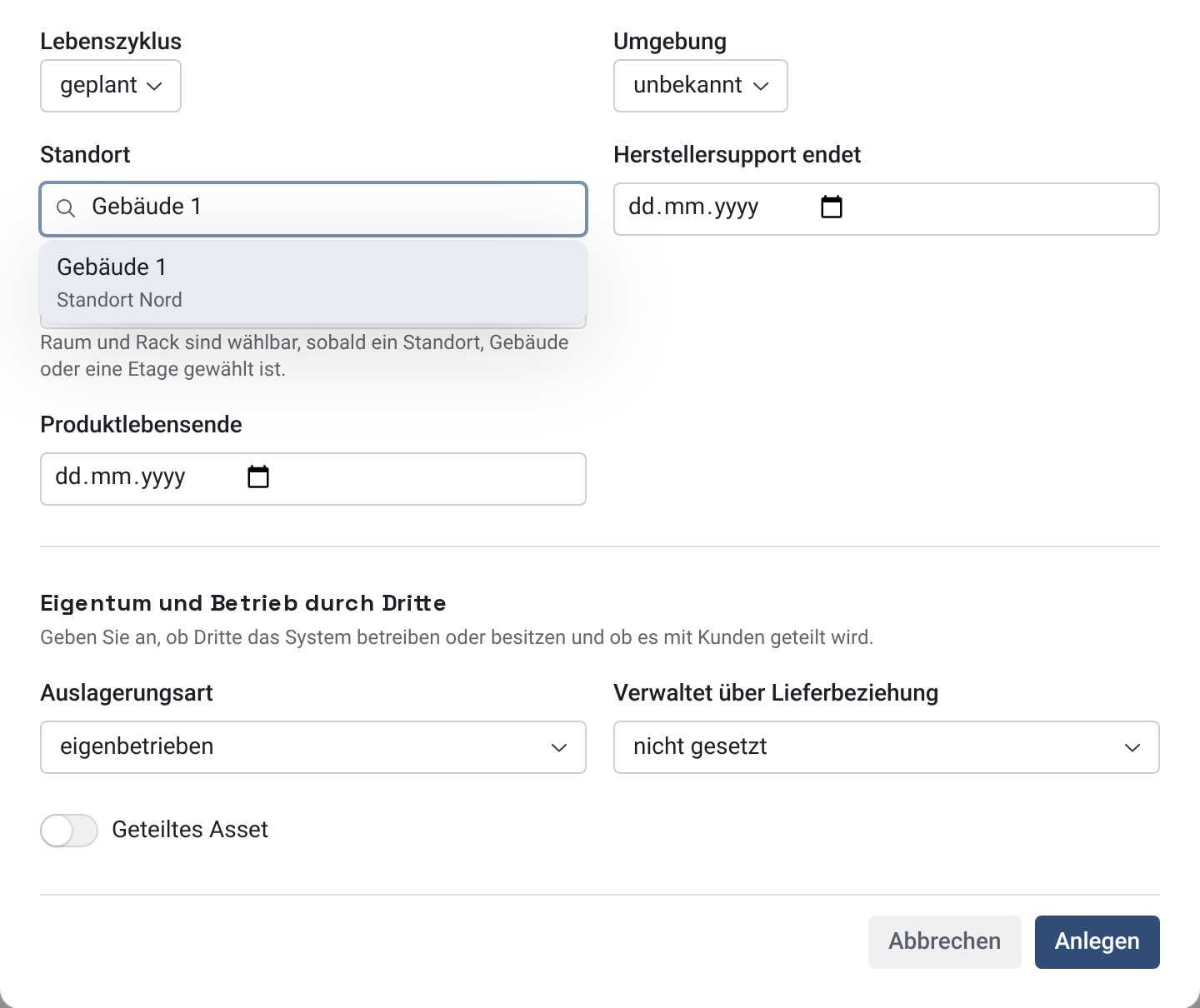The height and width of the screenshot is (1008, 1200).
Task: Select the Gebäude 1 Standort Nord suggestion
Action: coord(313,282)
